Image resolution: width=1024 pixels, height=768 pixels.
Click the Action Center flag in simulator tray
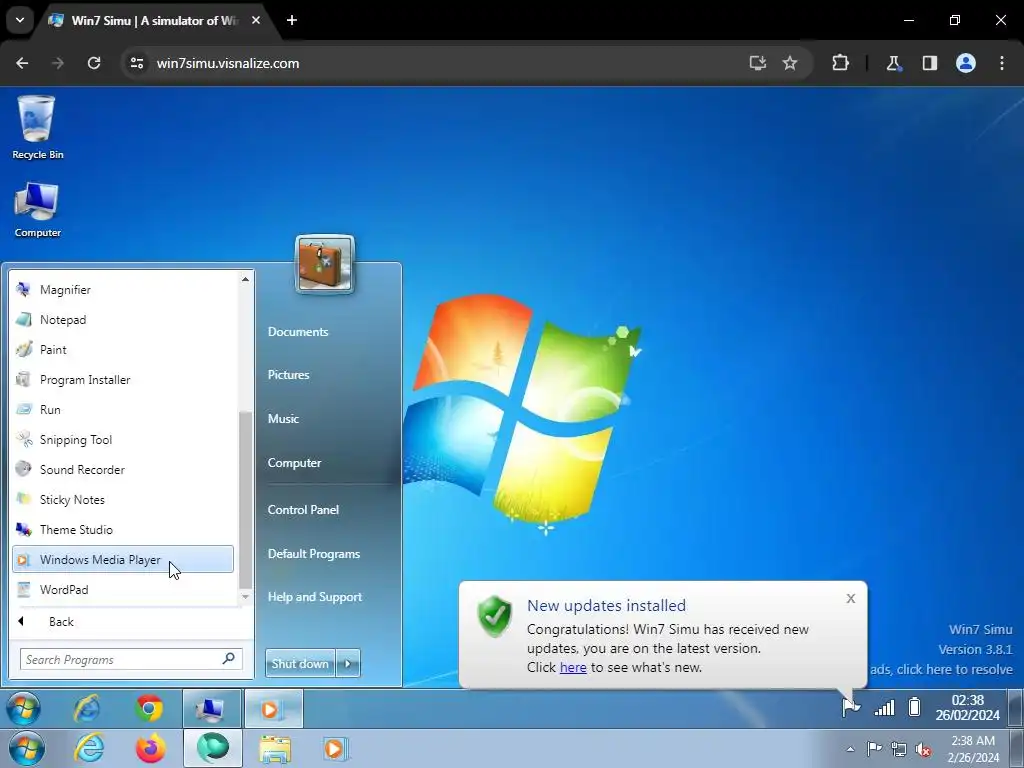(851, 707)
